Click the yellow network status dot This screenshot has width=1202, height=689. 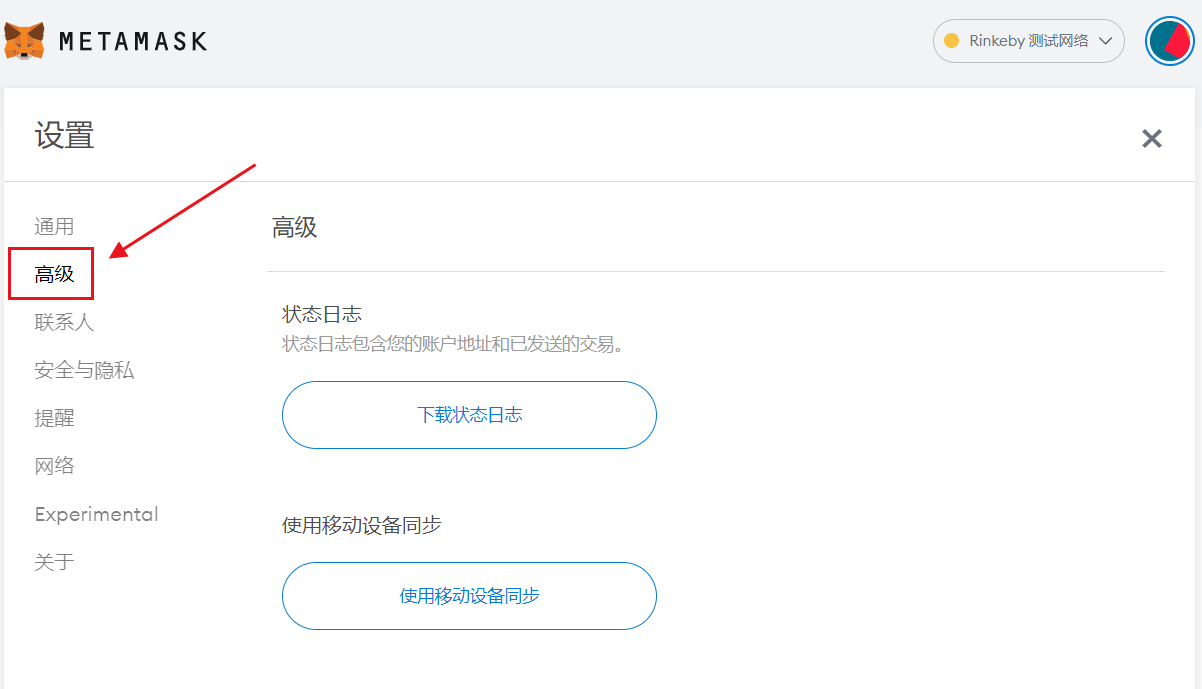tap(952, 41)
